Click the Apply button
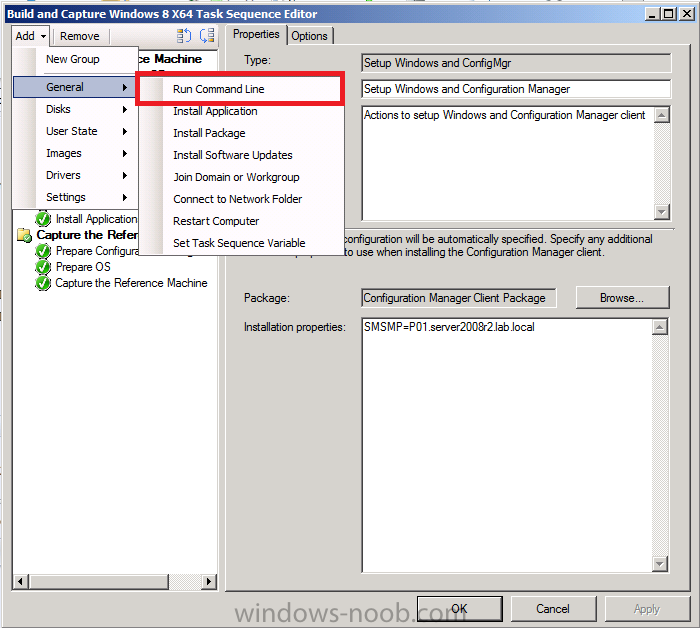Screen dimensions: 700x628 [x=647, y=609]
